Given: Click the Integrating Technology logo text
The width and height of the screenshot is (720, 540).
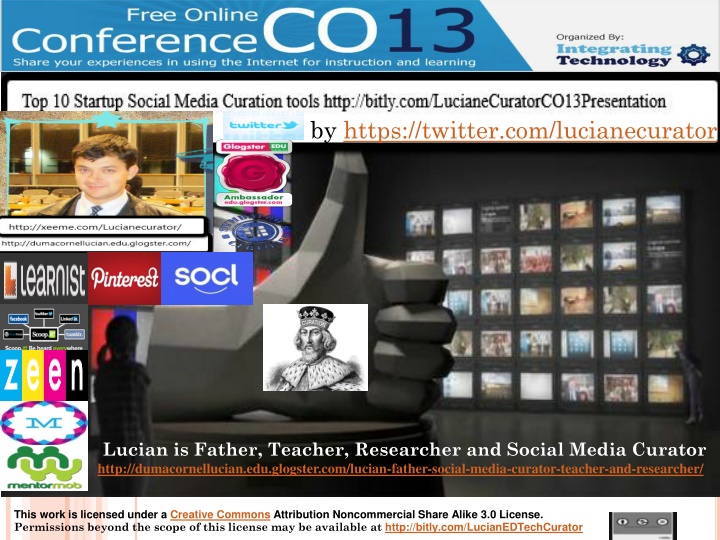Looking at the screenshot, I should pos(614,55).
